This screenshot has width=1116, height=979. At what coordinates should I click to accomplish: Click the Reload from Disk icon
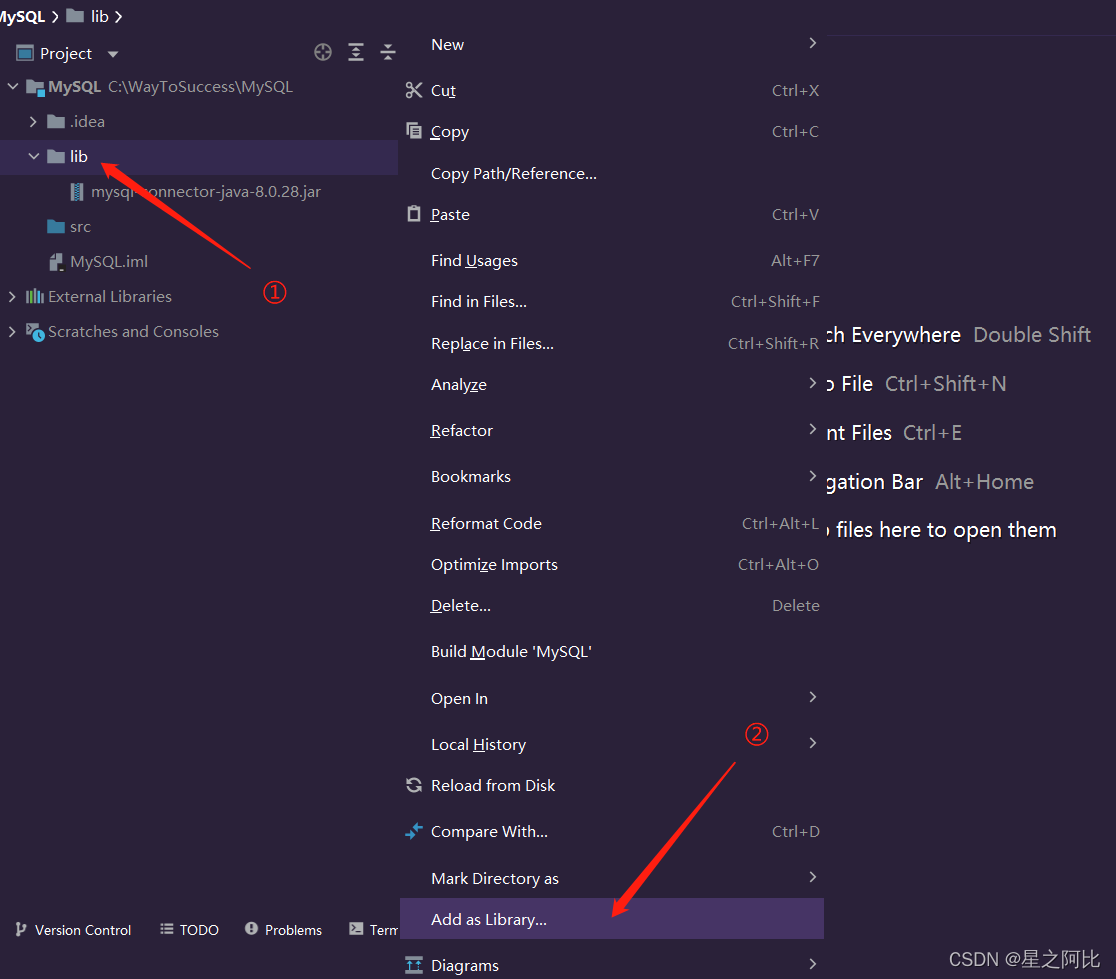tap(414, 785)
